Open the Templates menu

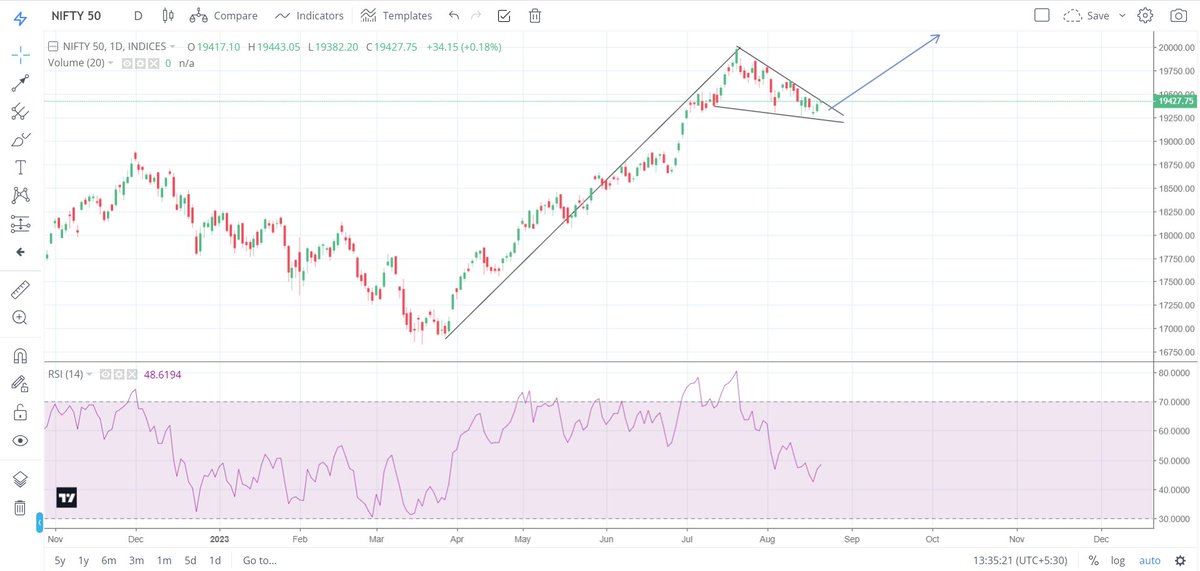pyautogui.click(x=396, y=16)
